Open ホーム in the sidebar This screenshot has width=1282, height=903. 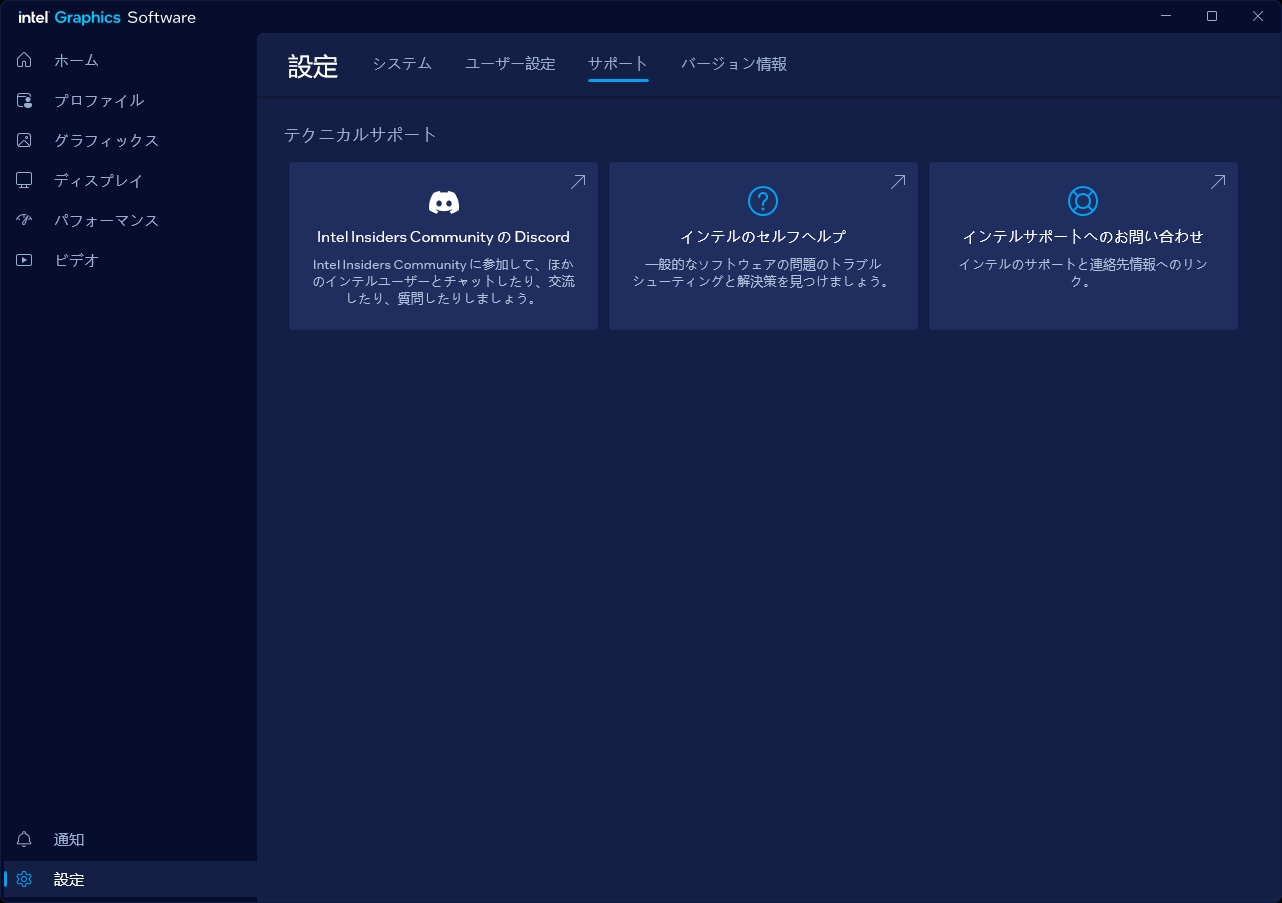pyautogui.click(x=129, y=60)
